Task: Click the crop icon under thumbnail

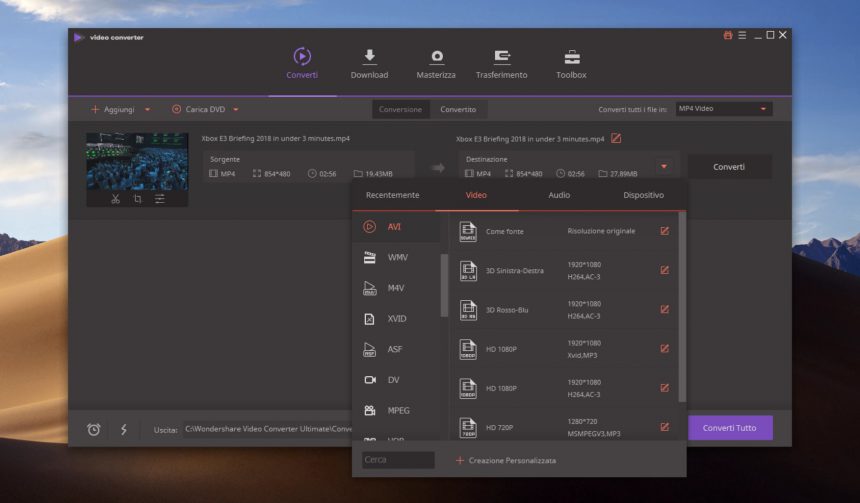Action: coord(137,199)
